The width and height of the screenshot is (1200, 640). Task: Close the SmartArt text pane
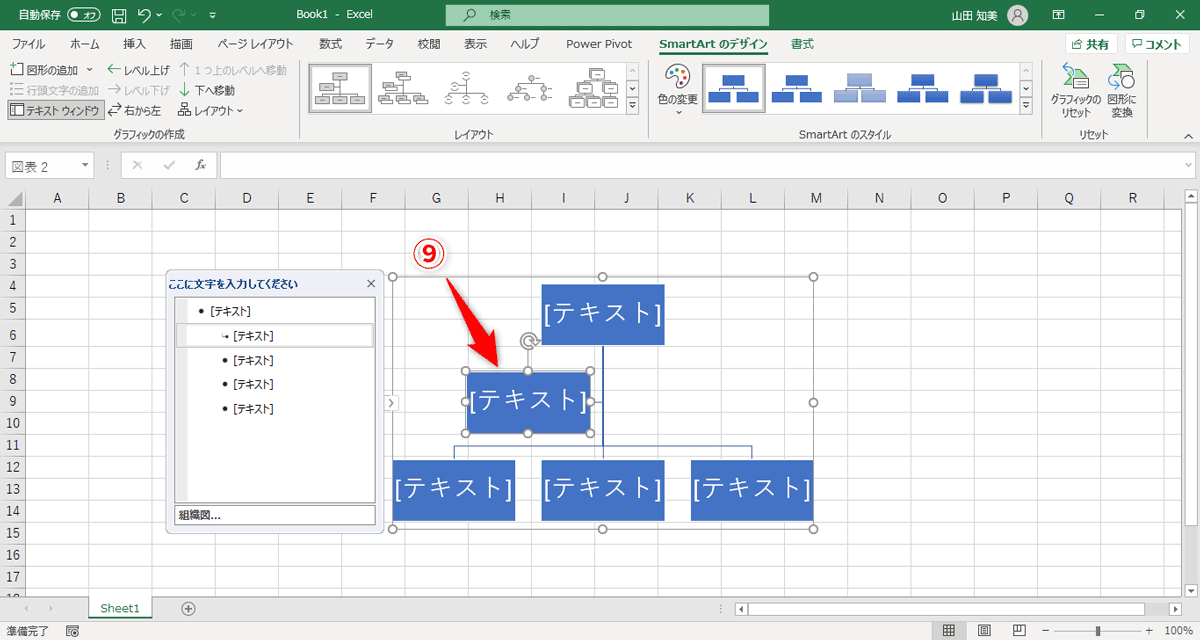click(371, 284)
